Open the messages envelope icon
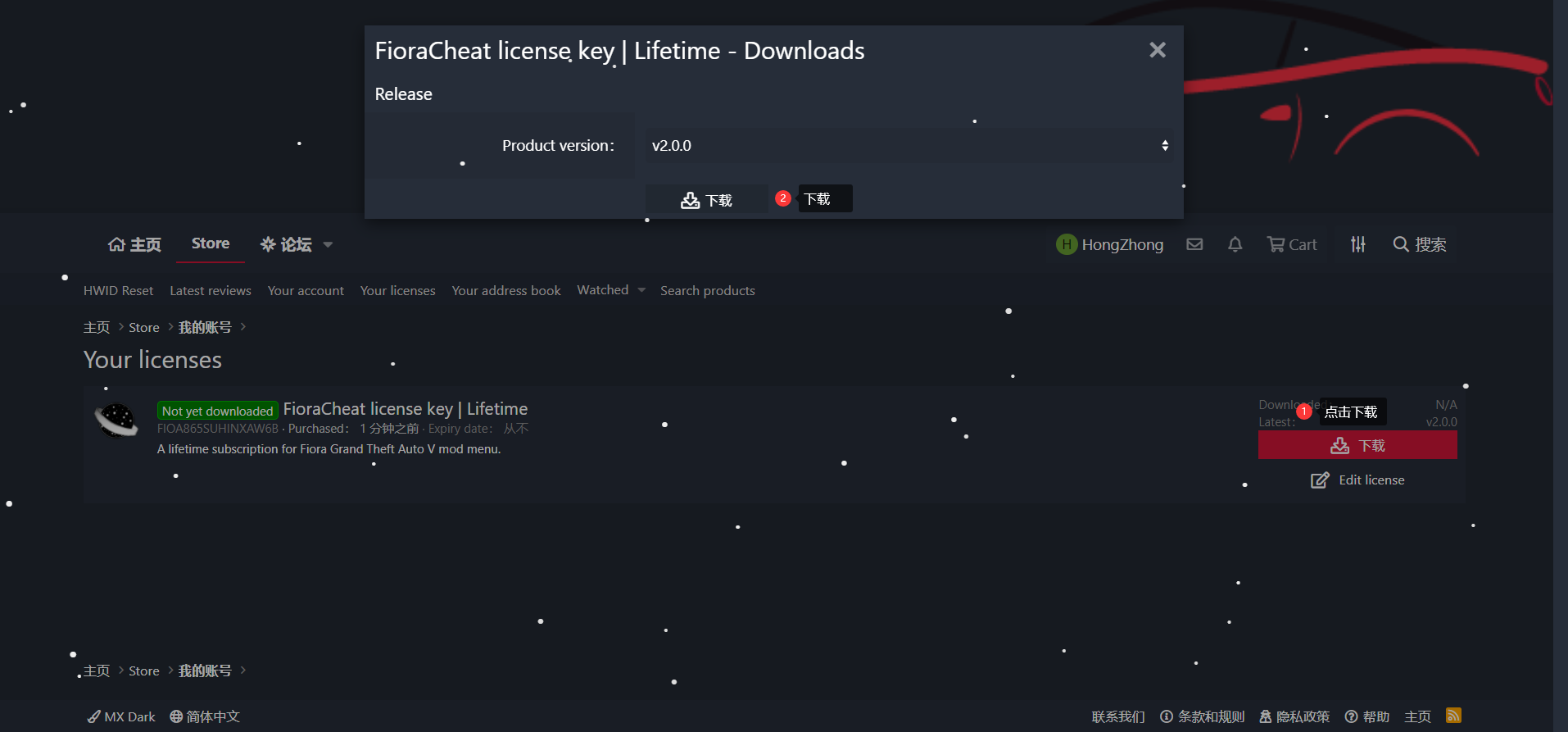This screenshot has height=732, width=1568. [x=1194, y=244]
